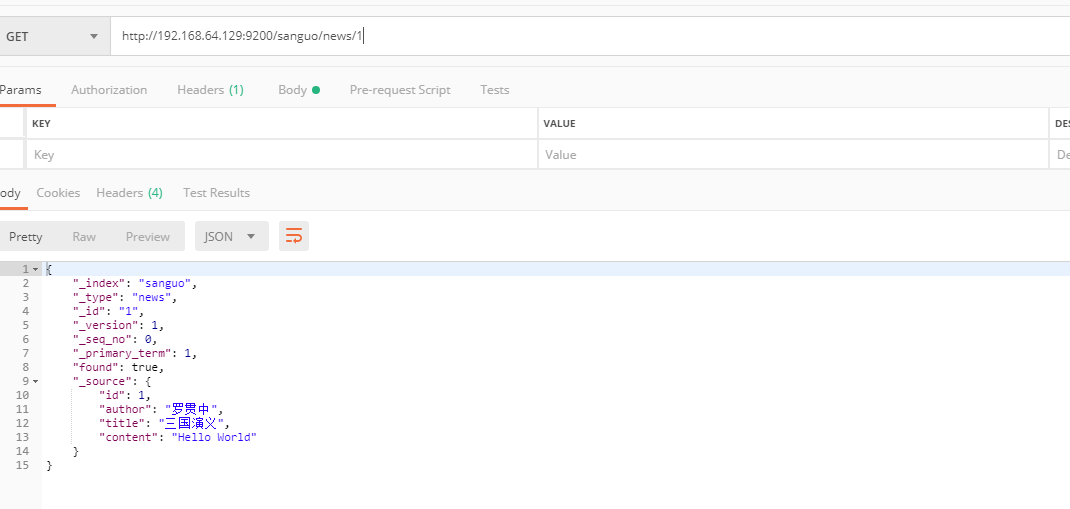Click line number 14 in gutter
1070x509 pixels.
(x=23, y=451)
